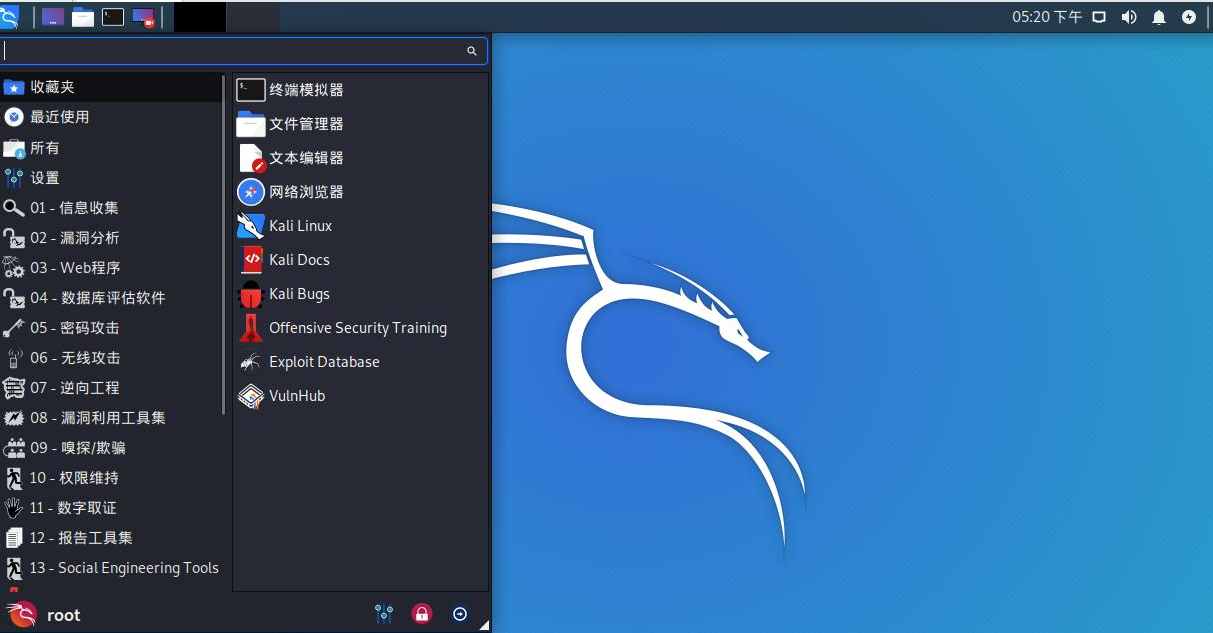This screenshot has width=1213, height=633.
Task: Launch 文本编辑器 text editor
Action: tap(360, 158)
